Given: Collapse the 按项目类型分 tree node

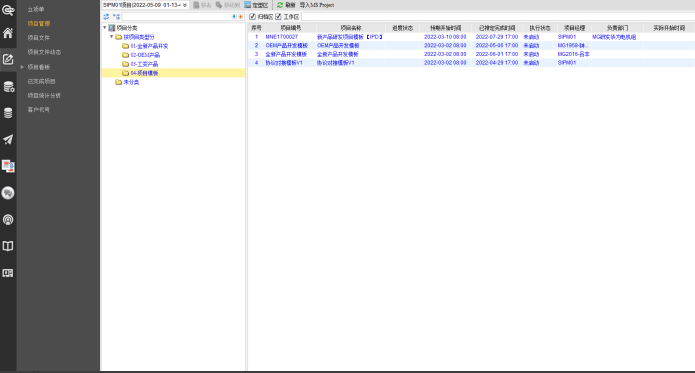Looking at the screenshot, I should click(x=112, y=37).
